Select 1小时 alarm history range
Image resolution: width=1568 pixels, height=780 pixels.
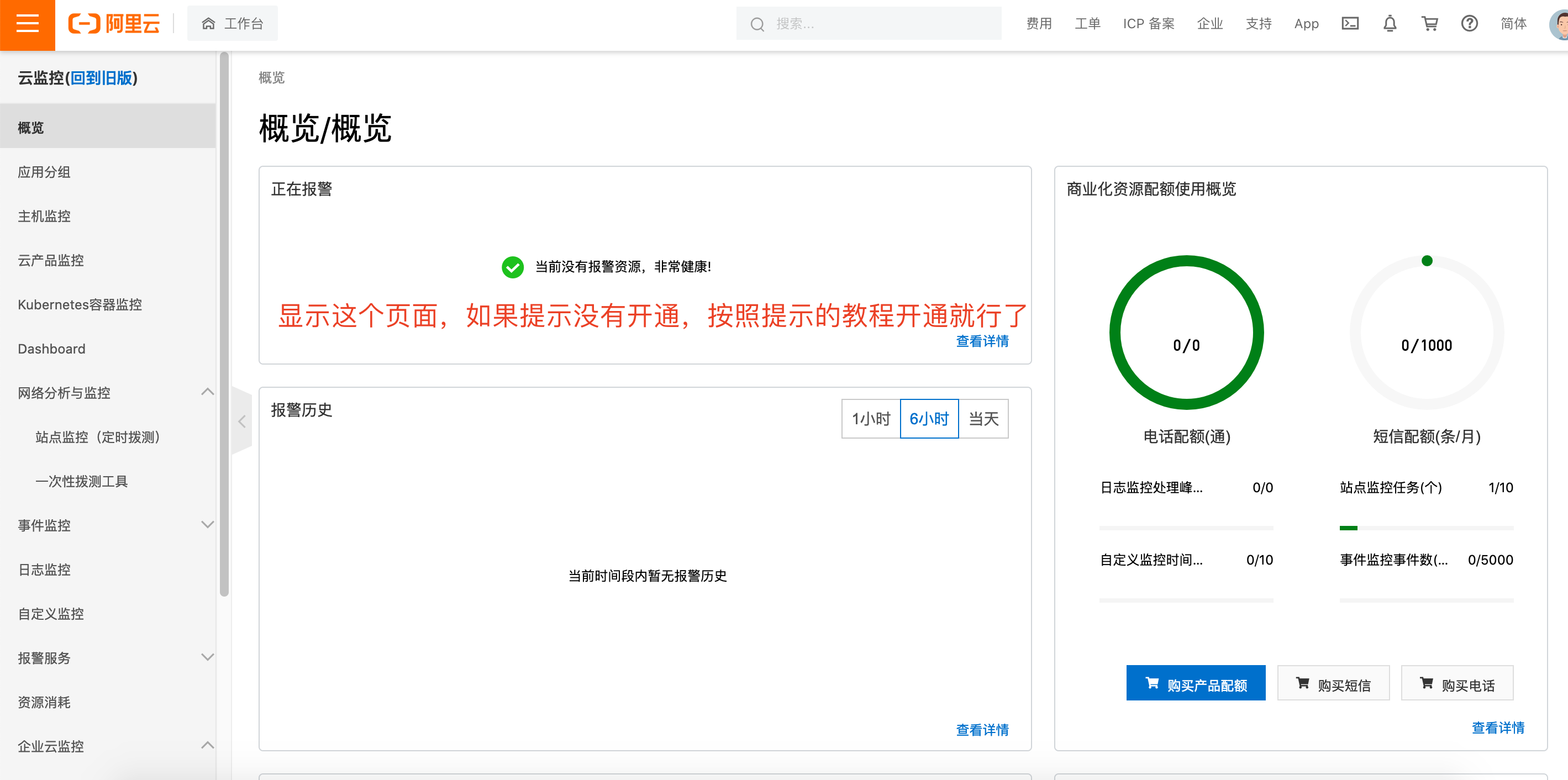click(x=870, y=419)
